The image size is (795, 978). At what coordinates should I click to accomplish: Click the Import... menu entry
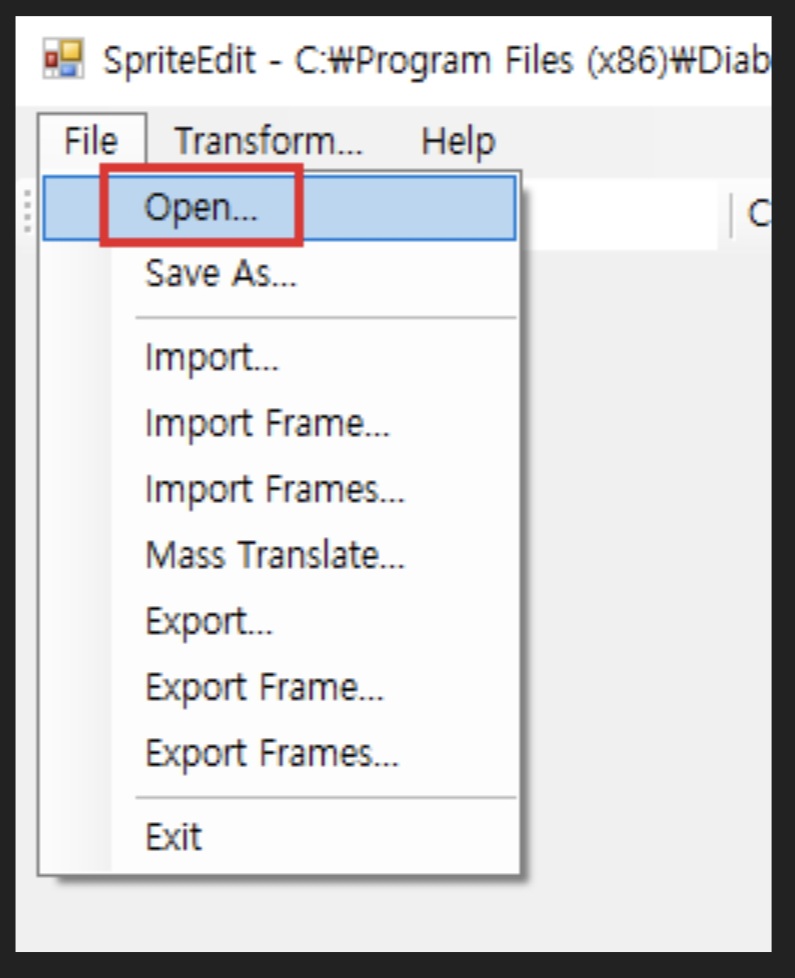211,357
